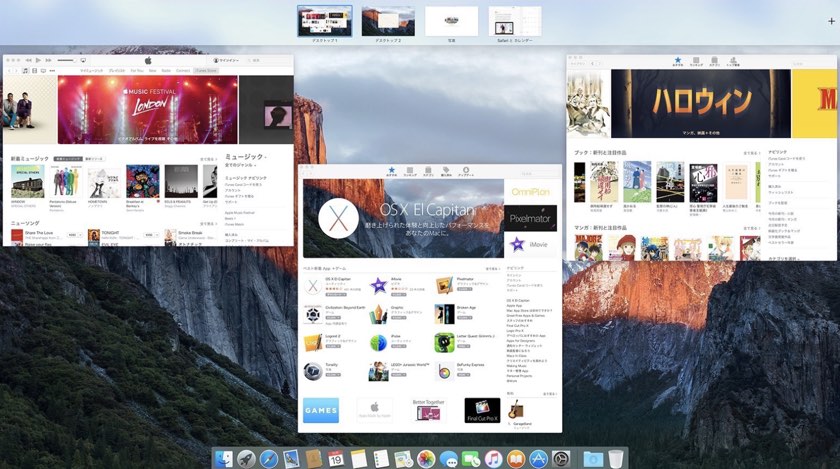Open the App Store Dock icon

(x=538, y=459)
